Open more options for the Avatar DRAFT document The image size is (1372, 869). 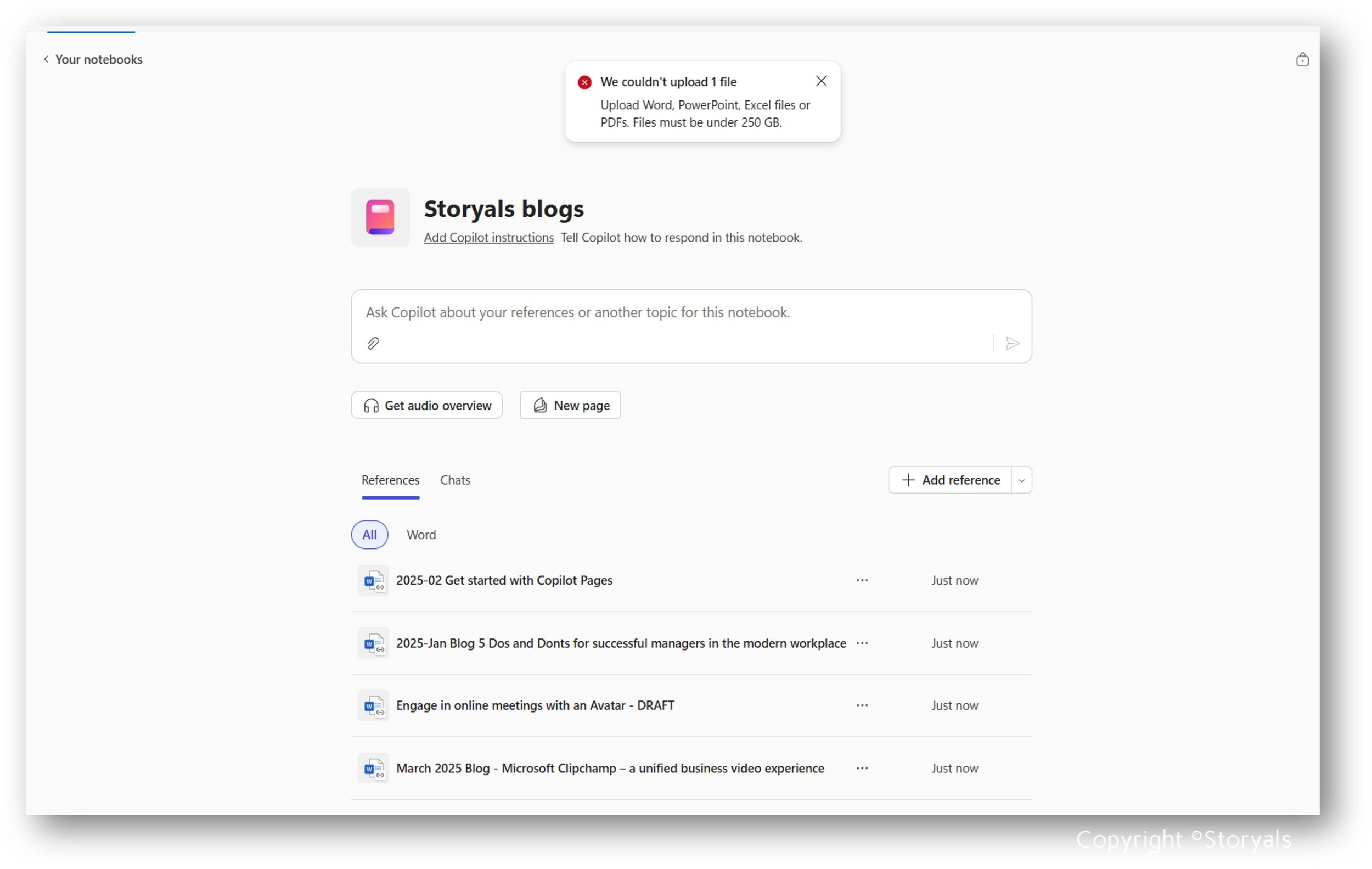tap(862, 705)
